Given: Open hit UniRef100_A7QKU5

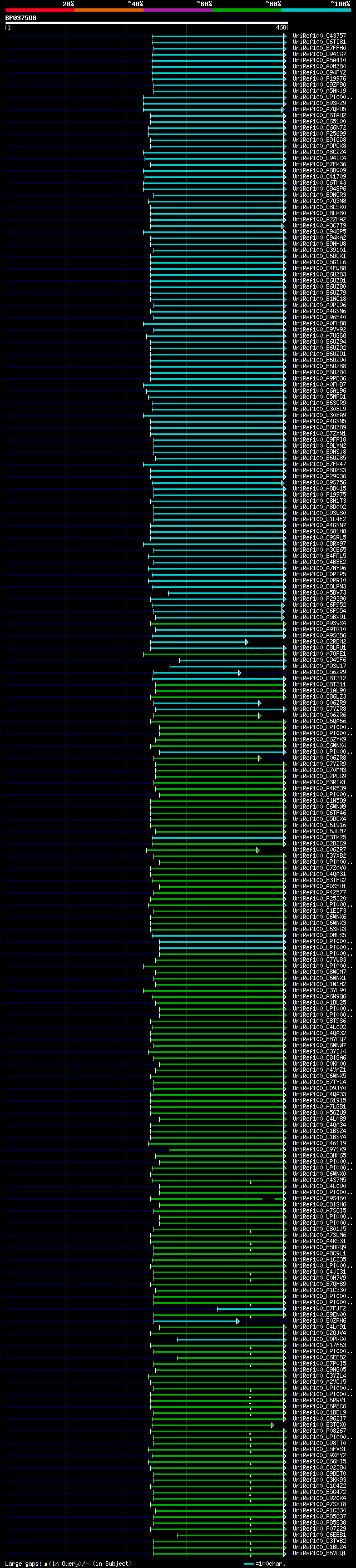Looking at the screenshot, I should pyautogui.click(x=319, y=110).
